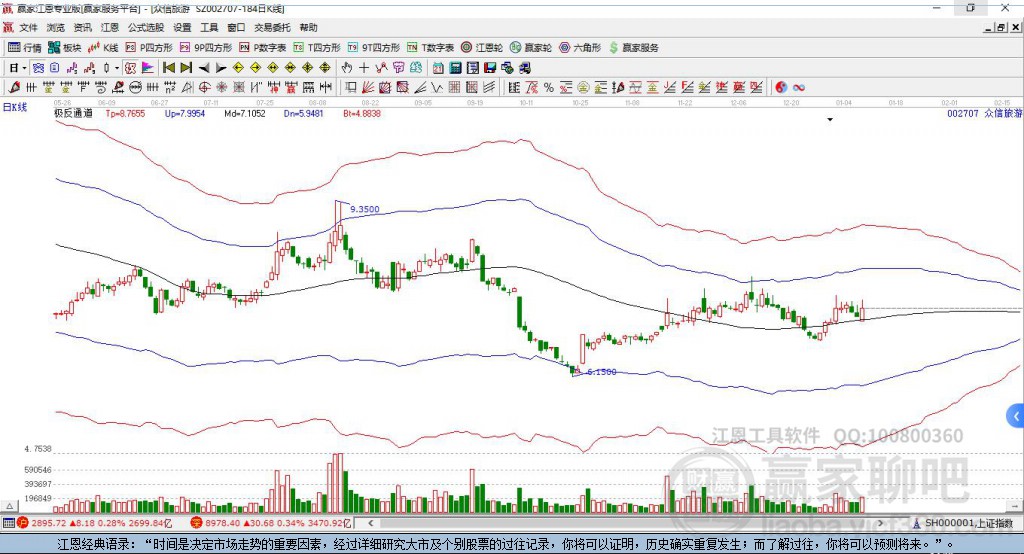The image size is (1024, 554).
Task: Click the 日K线 label
Action: pos(15,107)
